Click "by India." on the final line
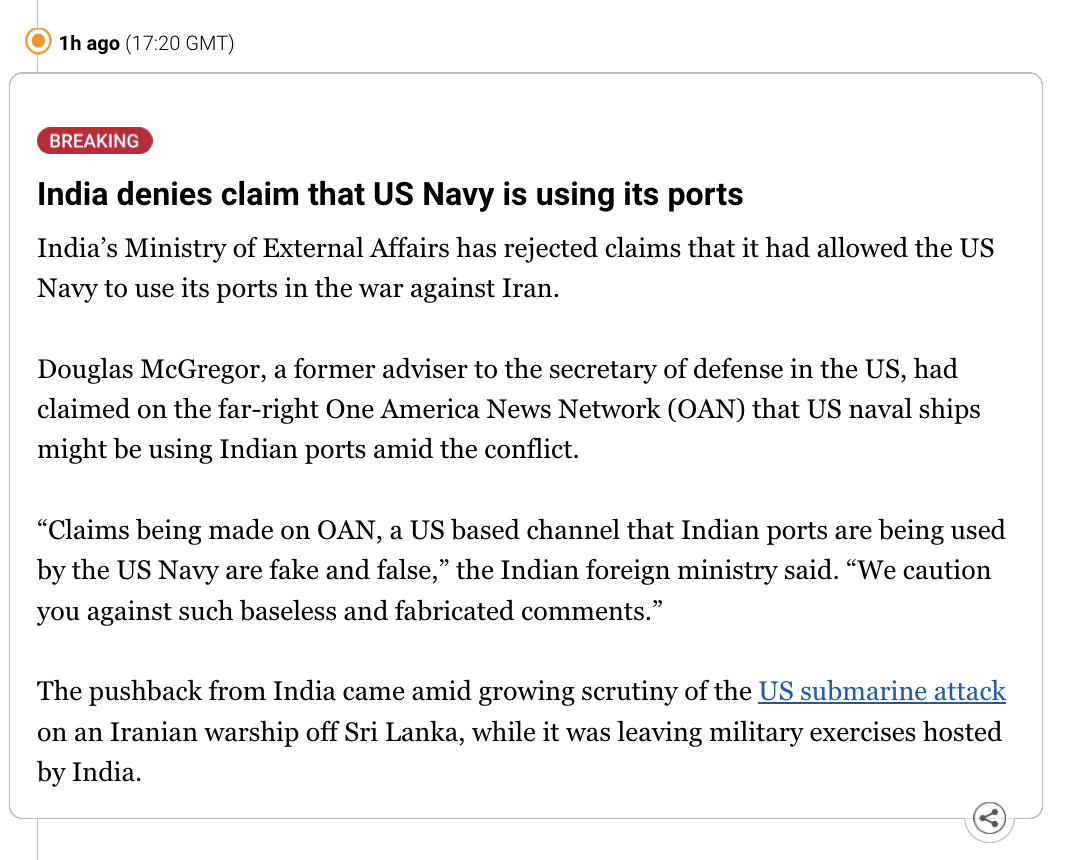Screen dimensions: 1076x860 tap(89, 772)
